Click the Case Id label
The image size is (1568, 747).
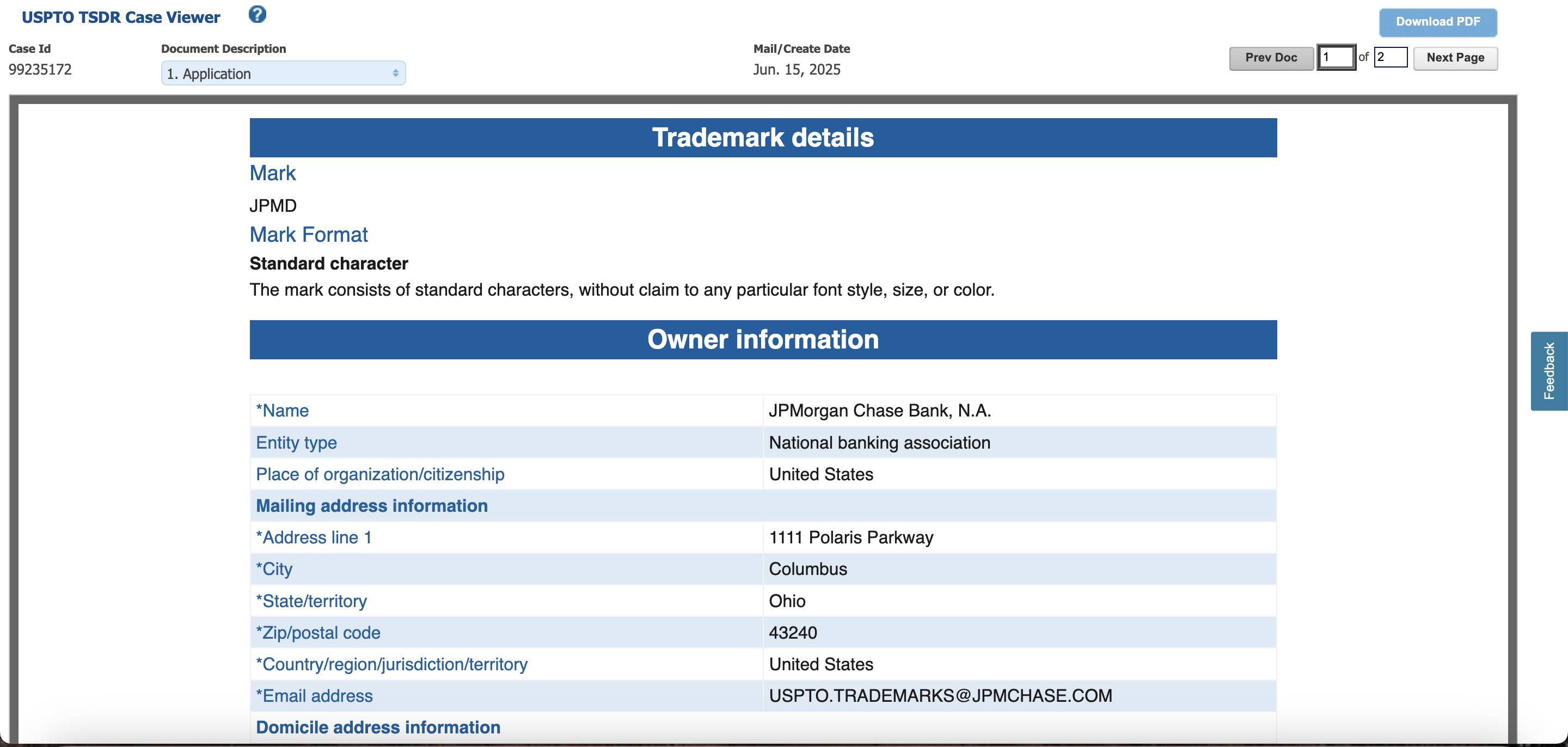pyautogui.click(x=30, y=48)
